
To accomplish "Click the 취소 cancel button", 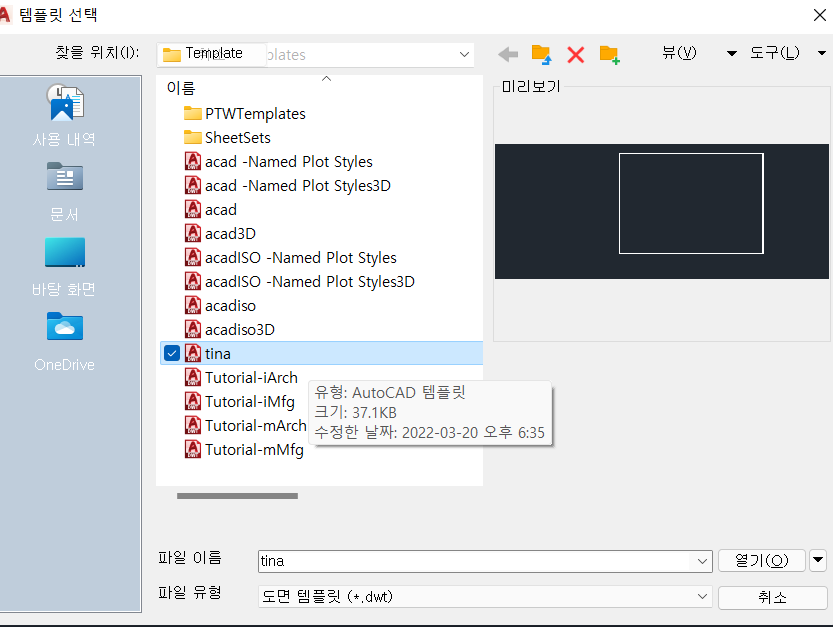I will coord(772,597).
